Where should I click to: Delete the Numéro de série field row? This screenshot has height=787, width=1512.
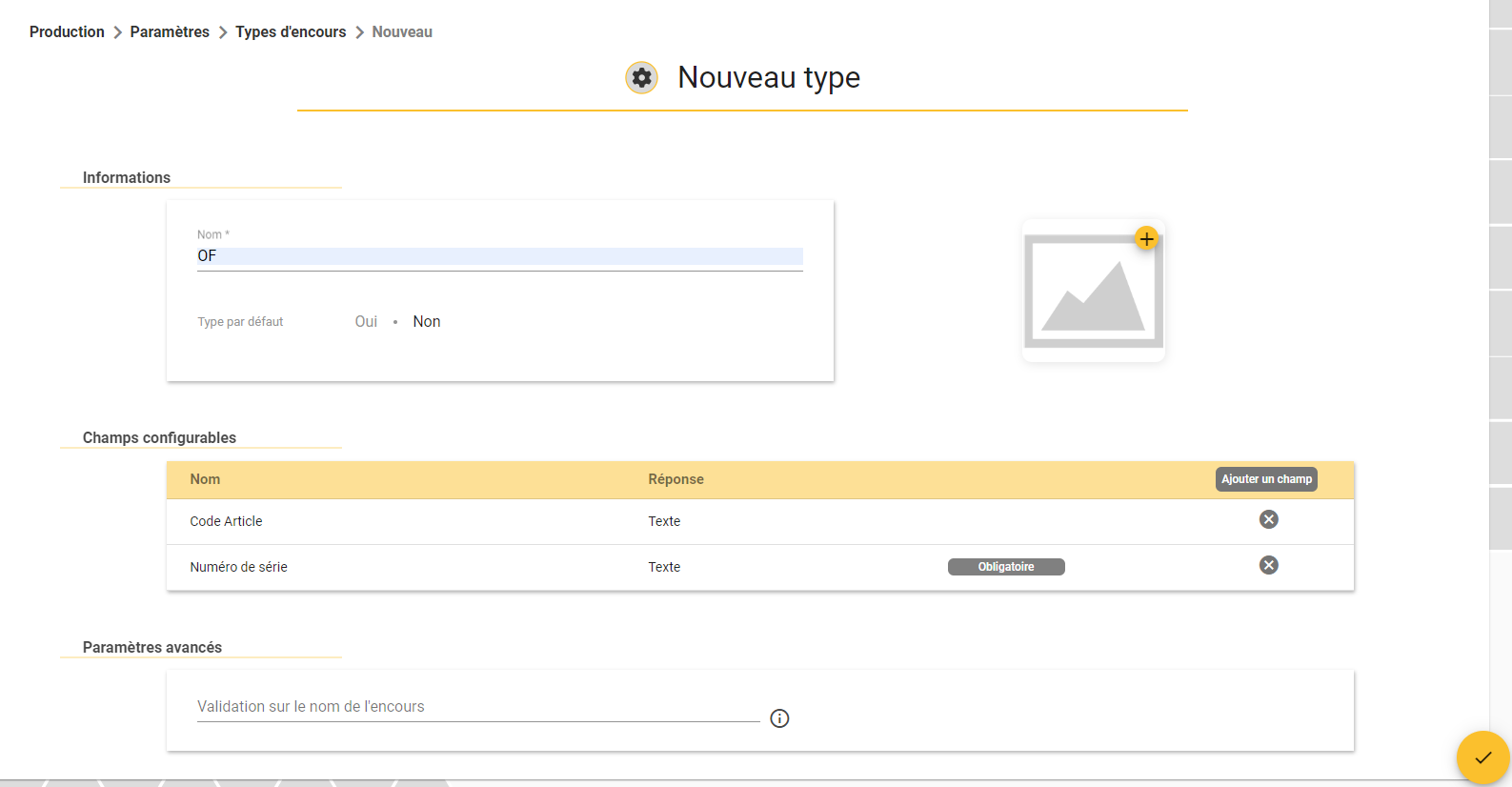[x=1268, y=565]
